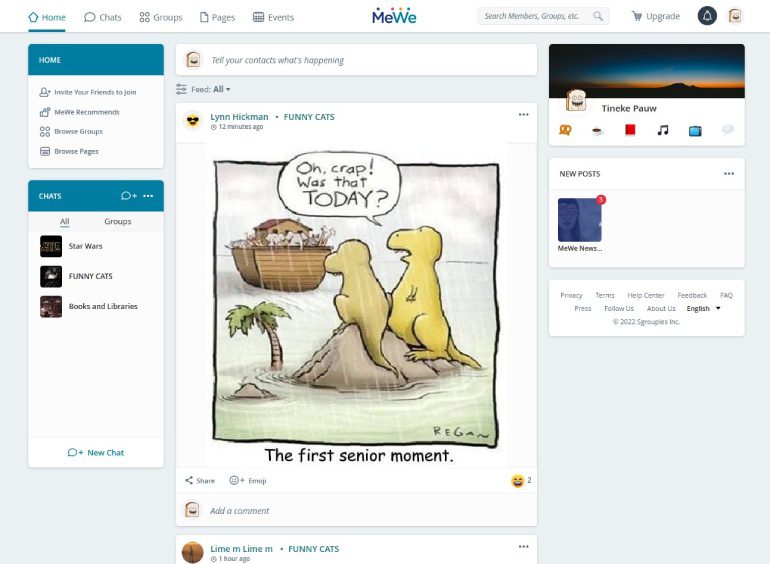Go to the Home tab

47,17
